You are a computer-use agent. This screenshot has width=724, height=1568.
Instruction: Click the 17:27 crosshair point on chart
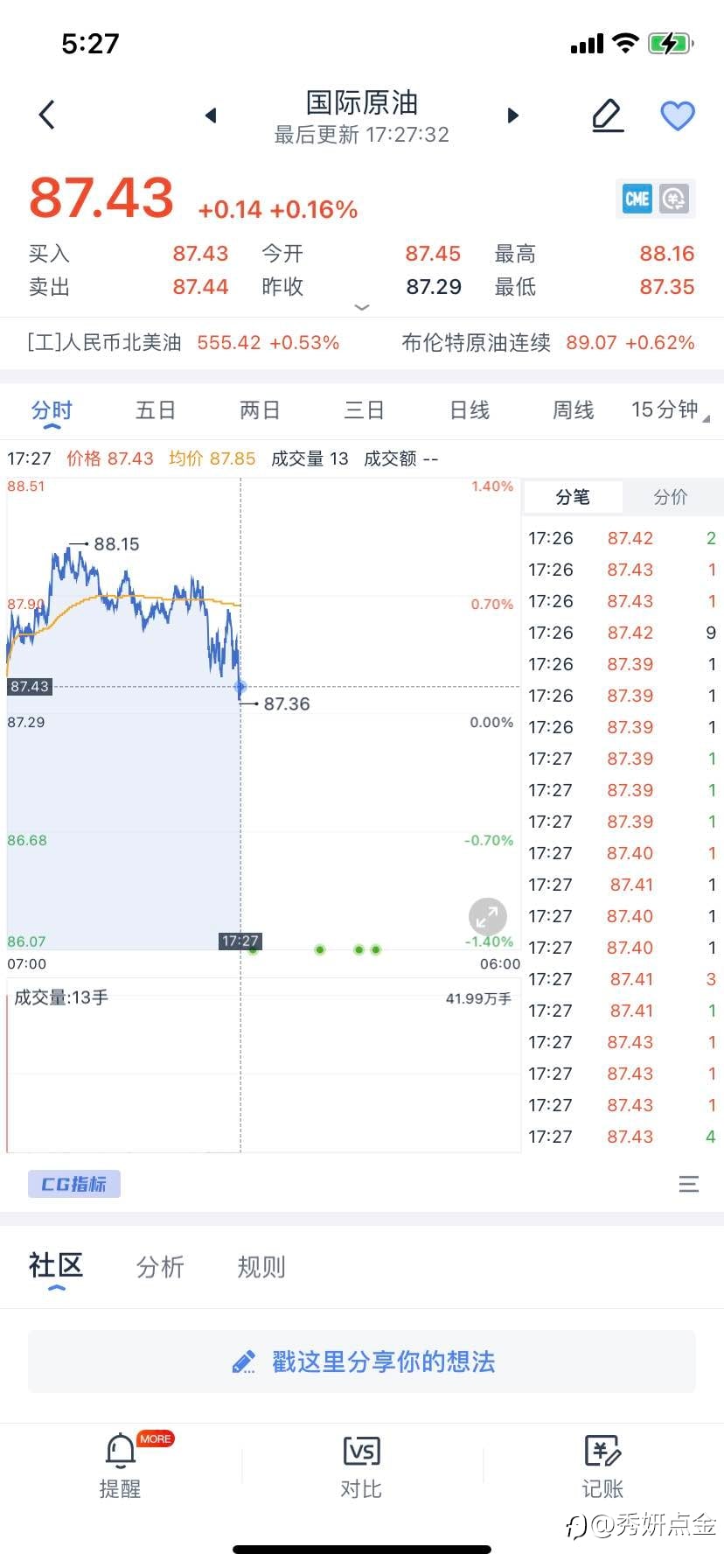[240, 688]
